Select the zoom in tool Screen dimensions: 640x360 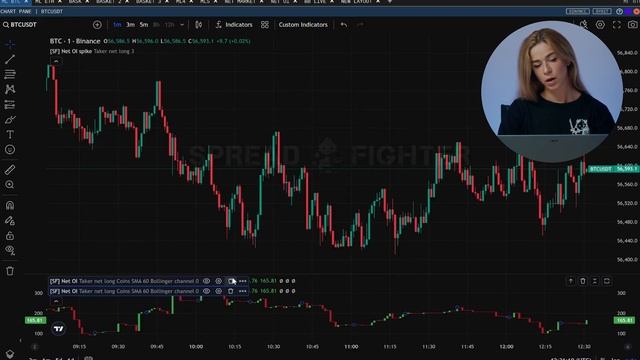point(10,185)
